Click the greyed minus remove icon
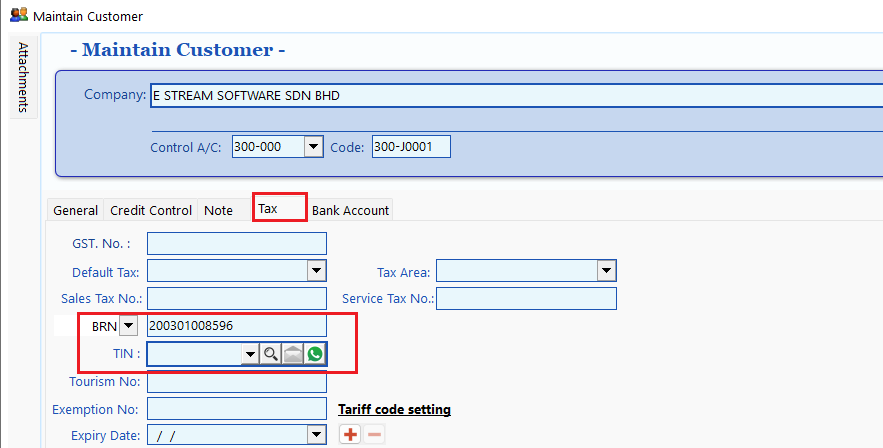The width and height of the screenshot is (883, 448). coord(373,435)
